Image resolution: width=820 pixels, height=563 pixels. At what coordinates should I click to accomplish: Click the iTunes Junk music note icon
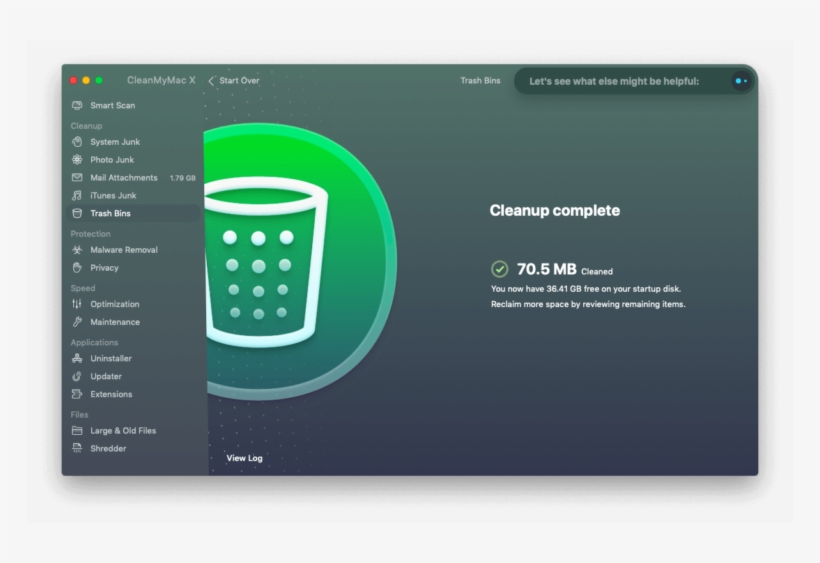tap(77, 195)
